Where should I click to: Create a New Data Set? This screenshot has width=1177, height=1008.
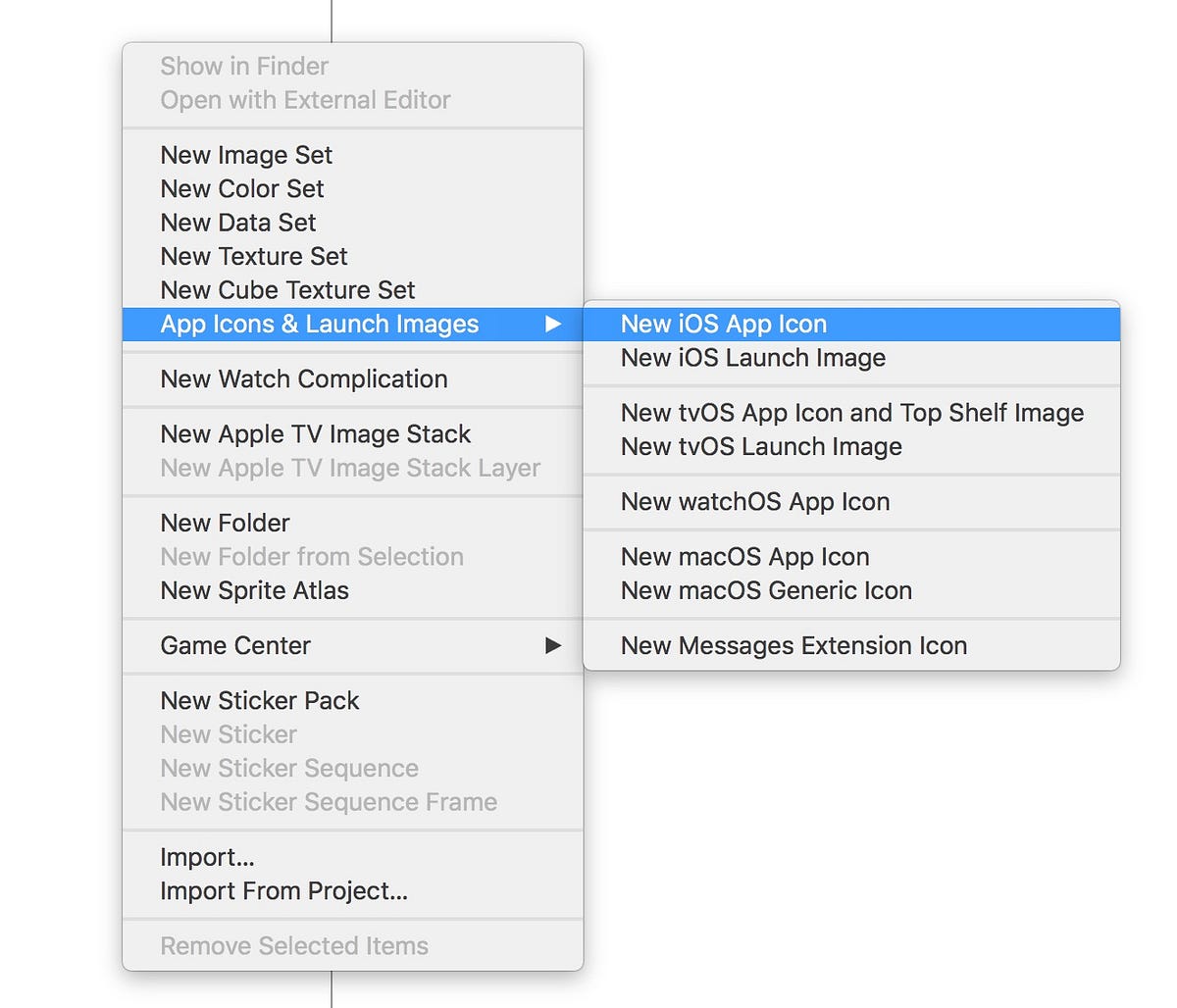[x=237, y=223]
